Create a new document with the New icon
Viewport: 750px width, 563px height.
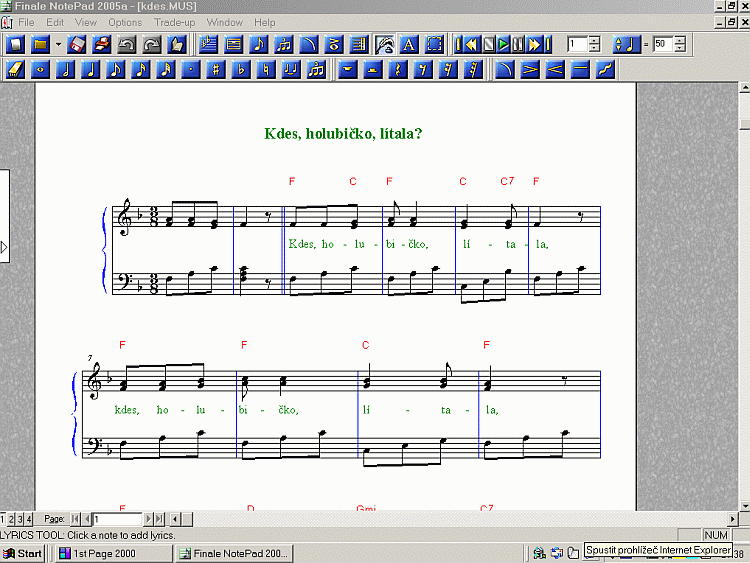tap(16, 44)
